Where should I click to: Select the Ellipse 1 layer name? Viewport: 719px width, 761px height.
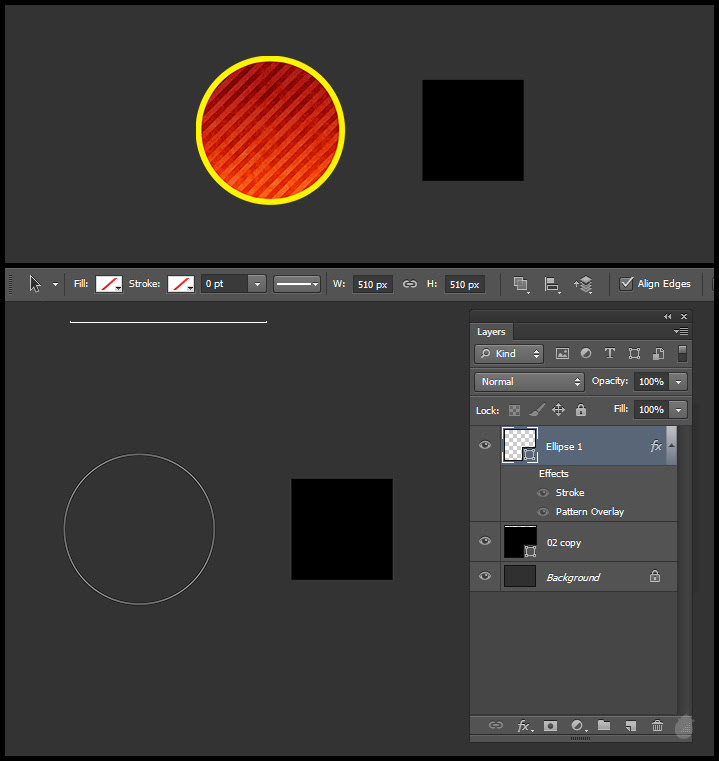pos(564,447)
